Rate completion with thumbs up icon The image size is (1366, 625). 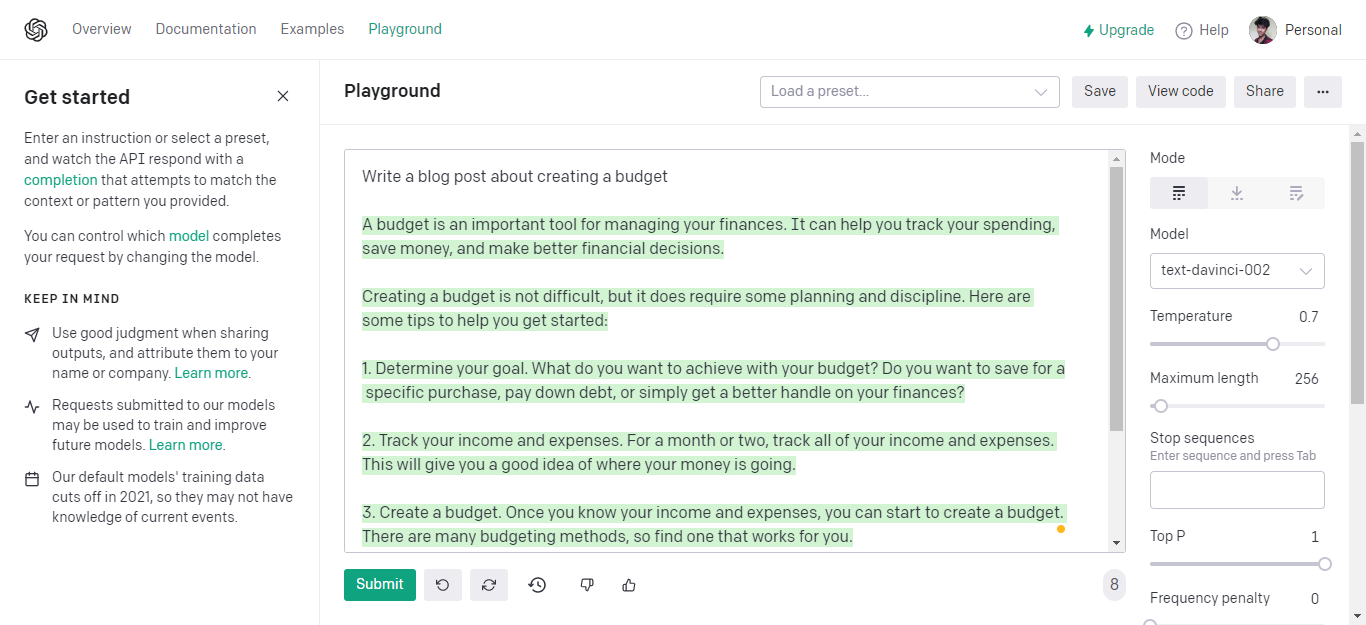click(x=629, y=585)
